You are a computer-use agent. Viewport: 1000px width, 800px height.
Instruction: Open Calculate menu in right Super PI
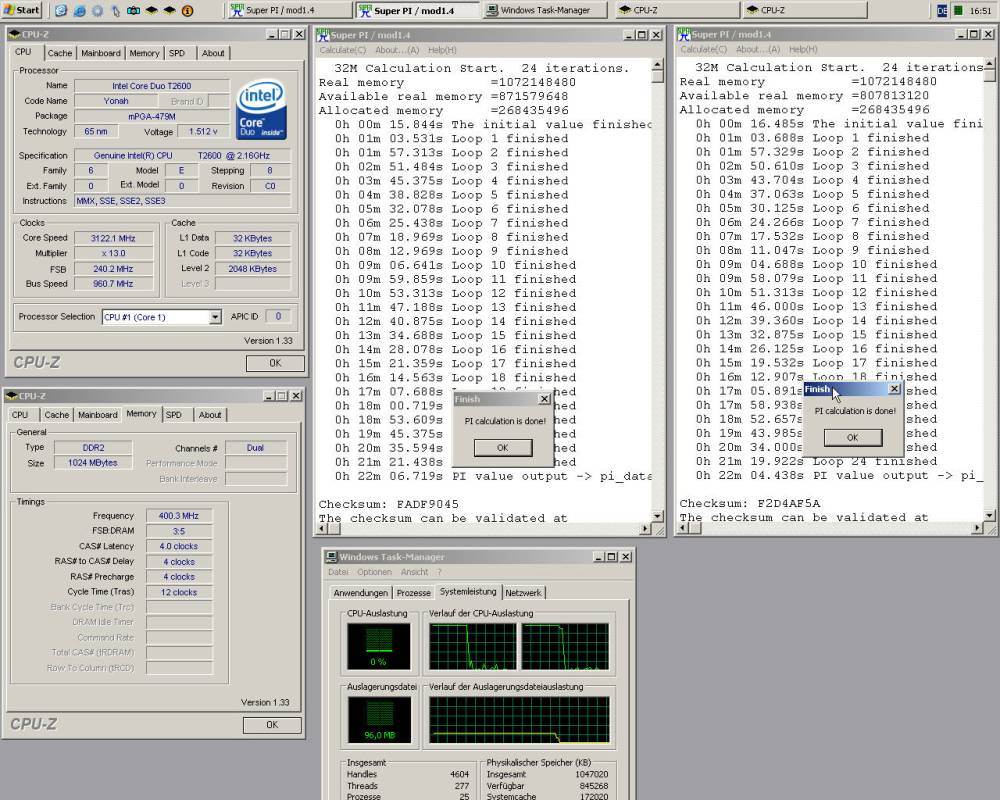coord(703,49)
